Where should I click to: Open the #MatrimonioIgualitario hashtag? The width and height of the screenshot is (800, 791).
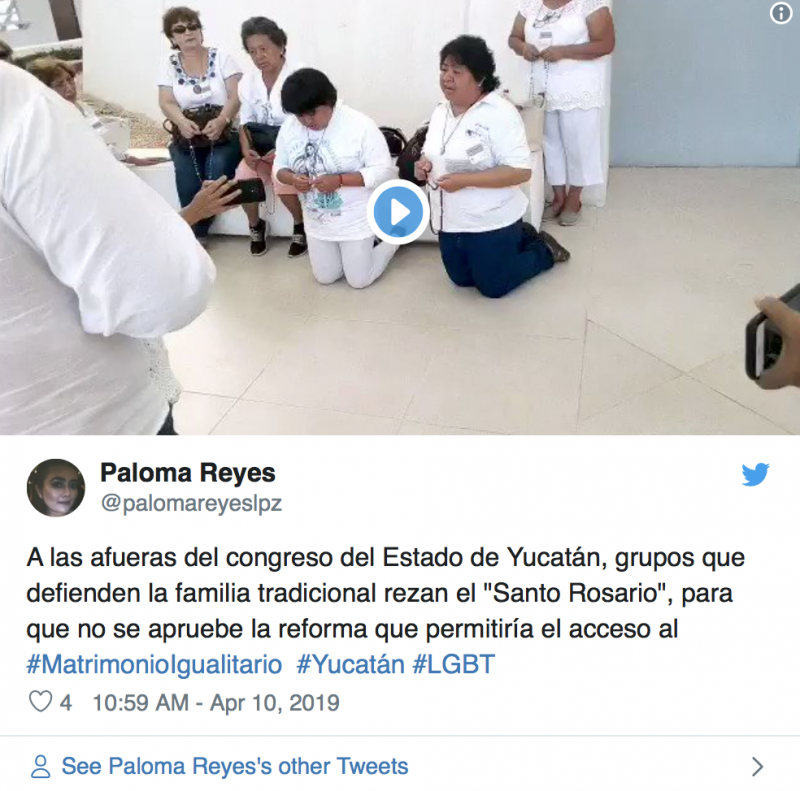pyautogui.click(x=154, y=664)
